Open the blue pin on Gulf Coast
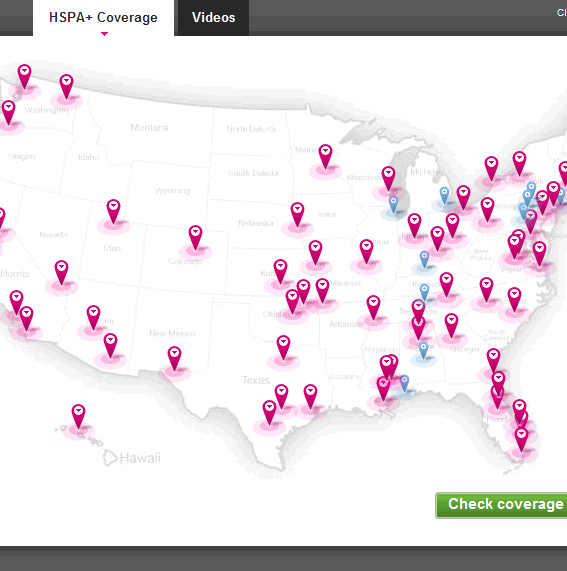The height and width of the screenshot is (571, 567). click(404, 383)
